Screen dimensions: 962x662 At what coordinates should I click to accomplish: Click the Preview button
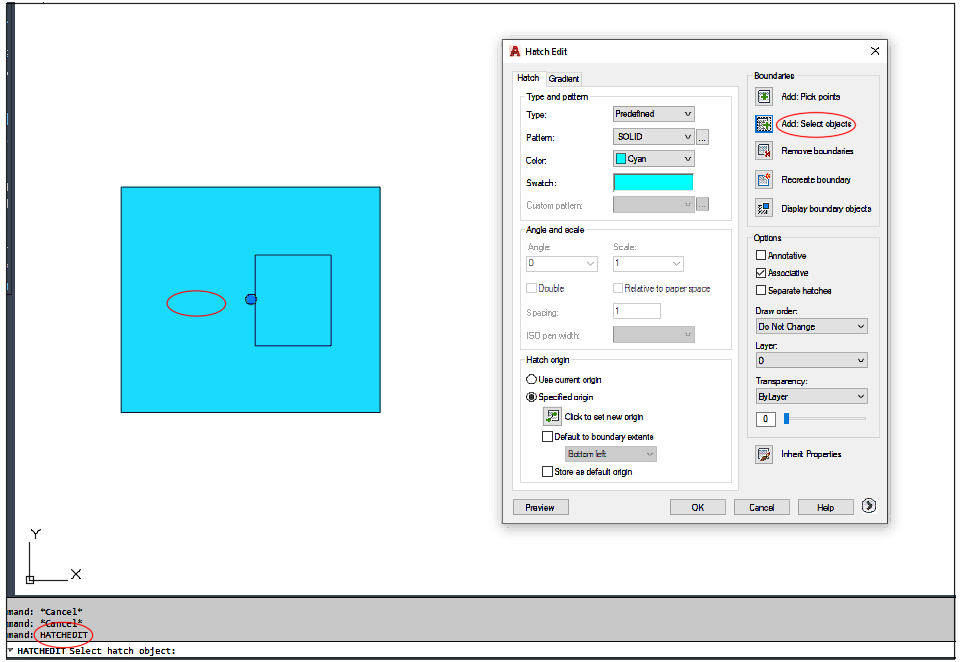541,508
